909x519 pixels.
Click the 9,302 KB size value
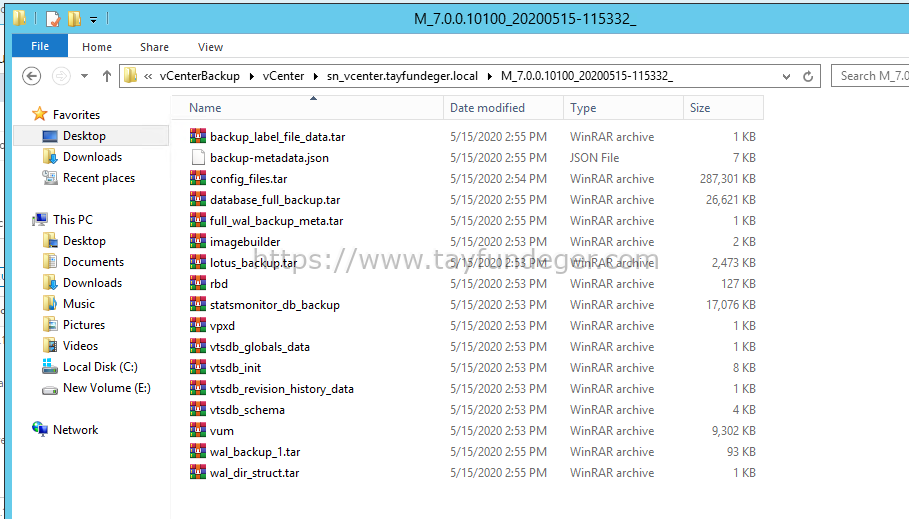click(x=733, y=431)
